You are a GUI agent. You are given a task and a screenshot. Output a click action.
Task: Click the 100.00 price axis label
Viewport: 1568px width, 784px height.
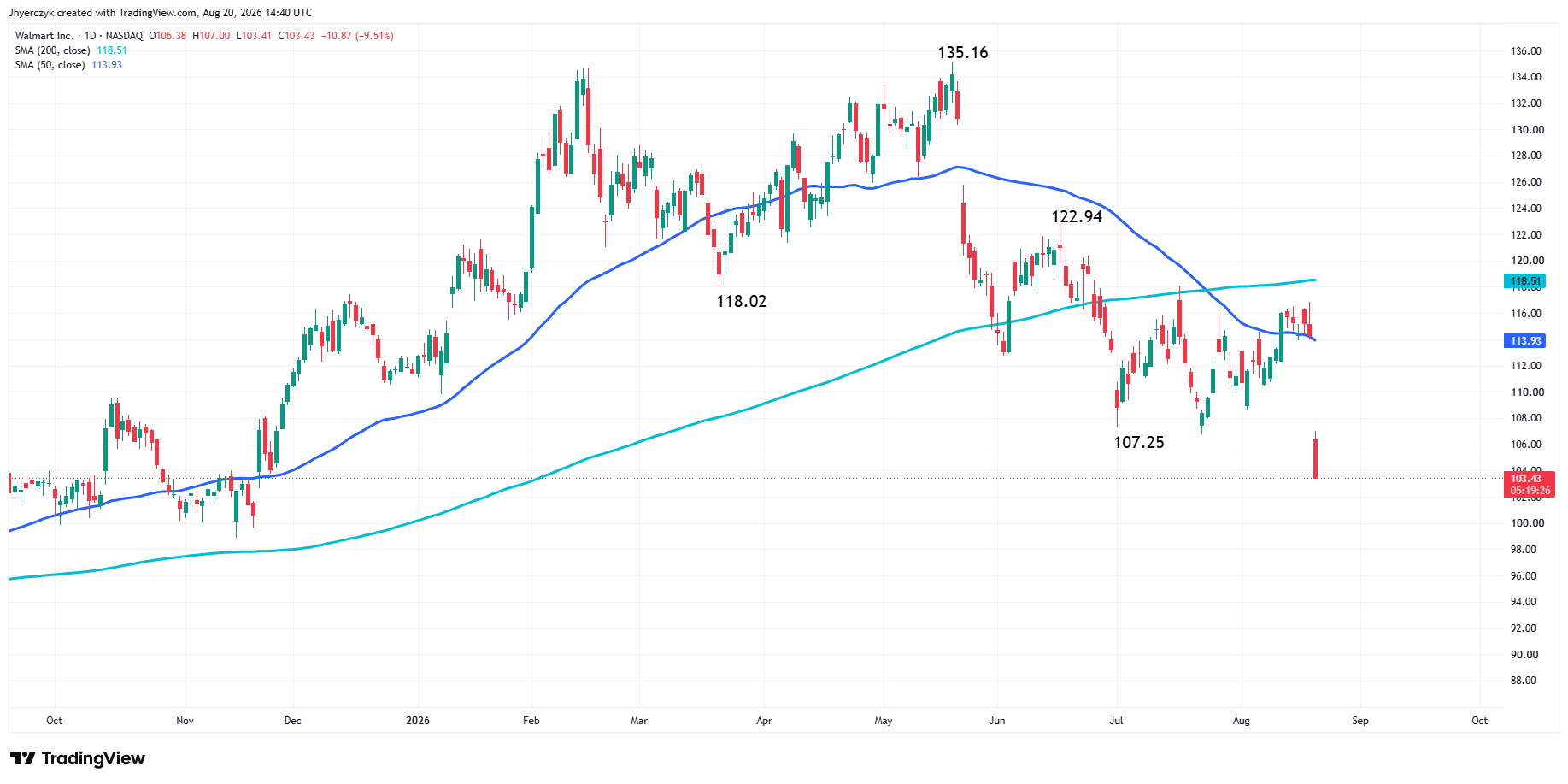click(1526, 523)
